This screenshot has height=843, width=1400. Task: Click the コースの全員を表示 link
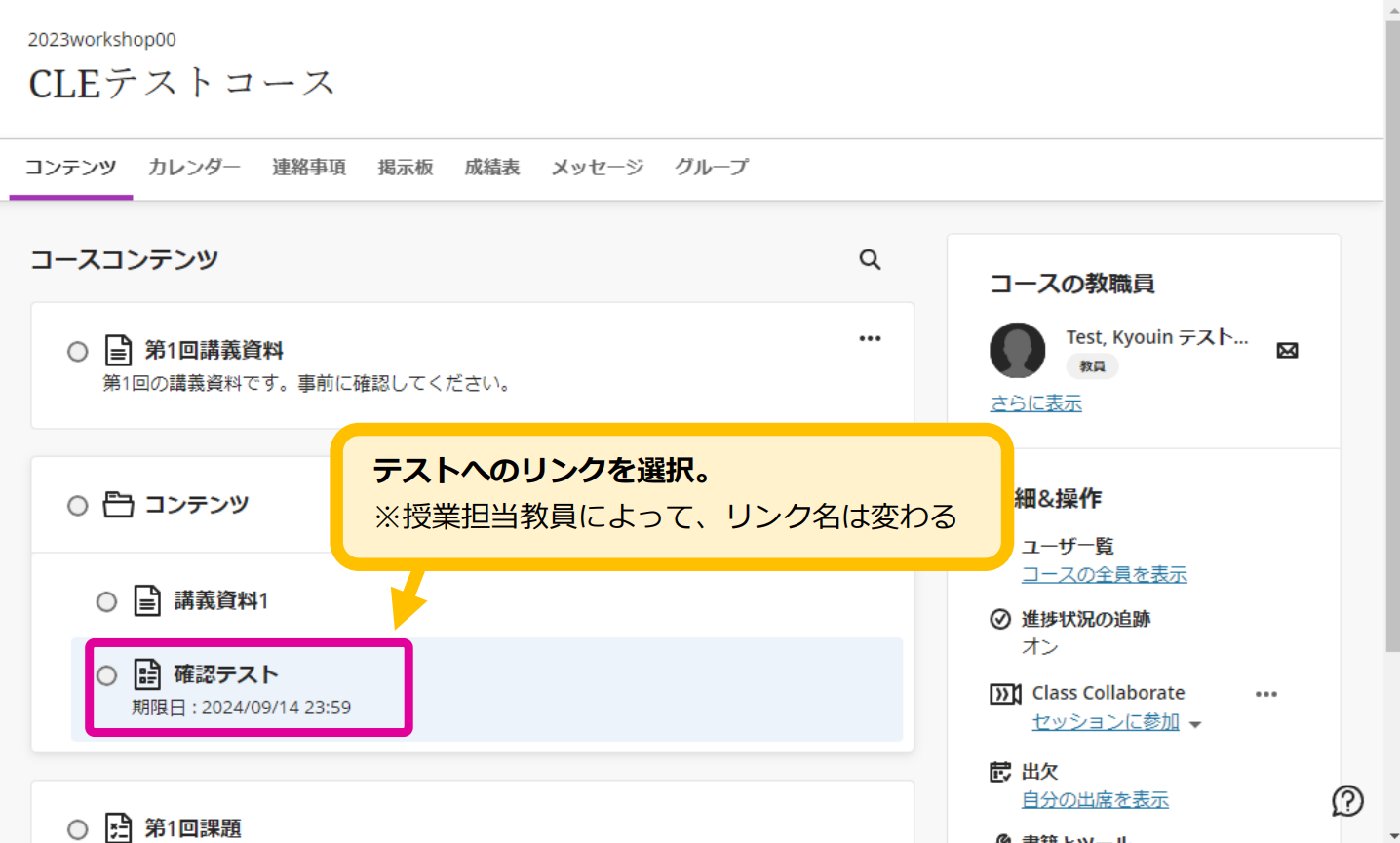point(1104,574)
